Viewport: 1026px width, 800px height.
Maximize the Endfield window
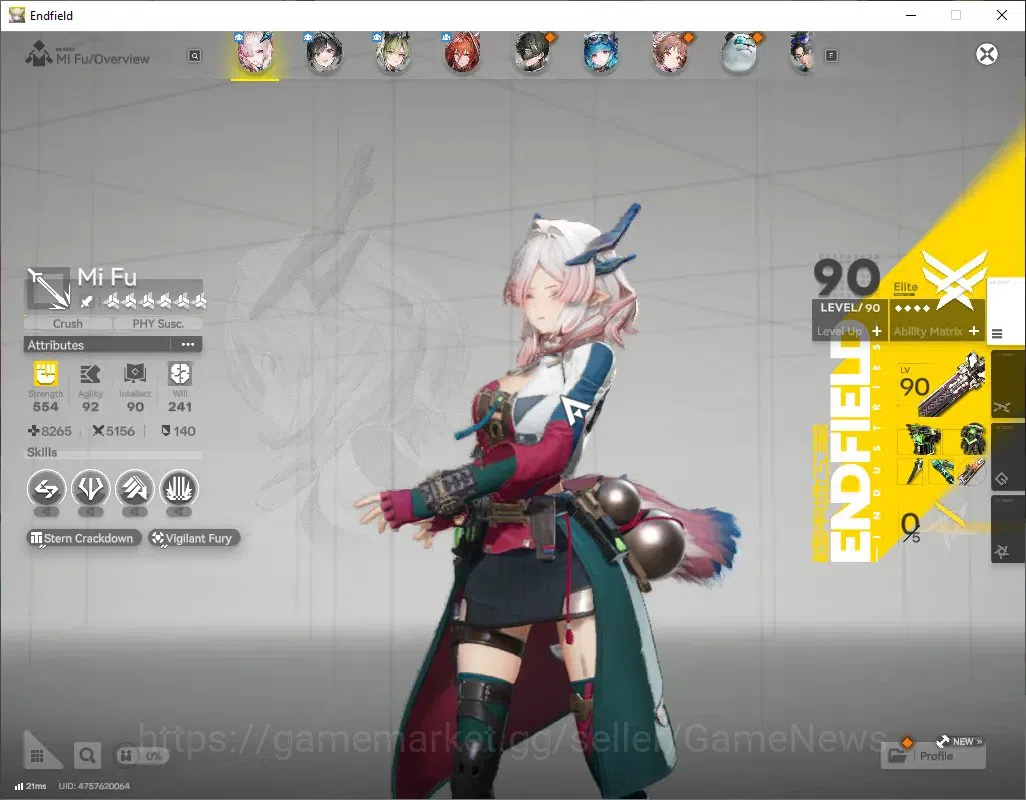(x=956, y=15)
